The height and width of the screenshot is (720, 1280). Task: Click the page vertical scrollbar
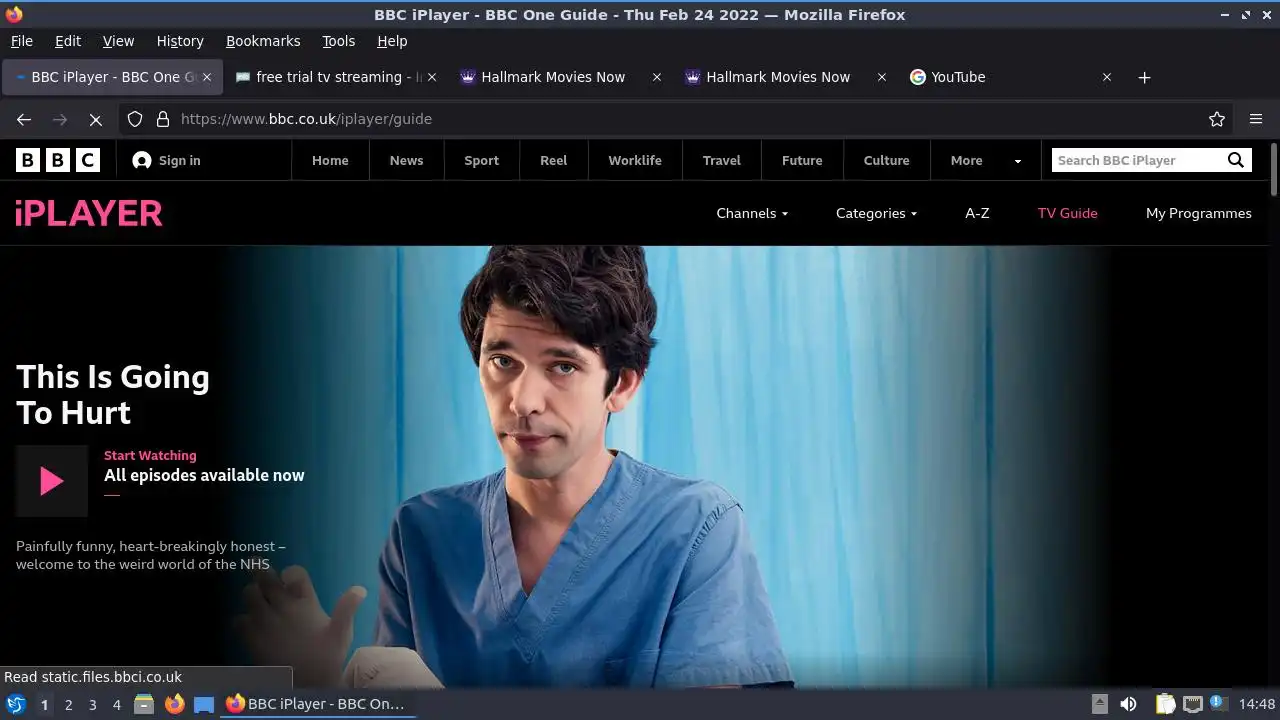[1273, 170]
